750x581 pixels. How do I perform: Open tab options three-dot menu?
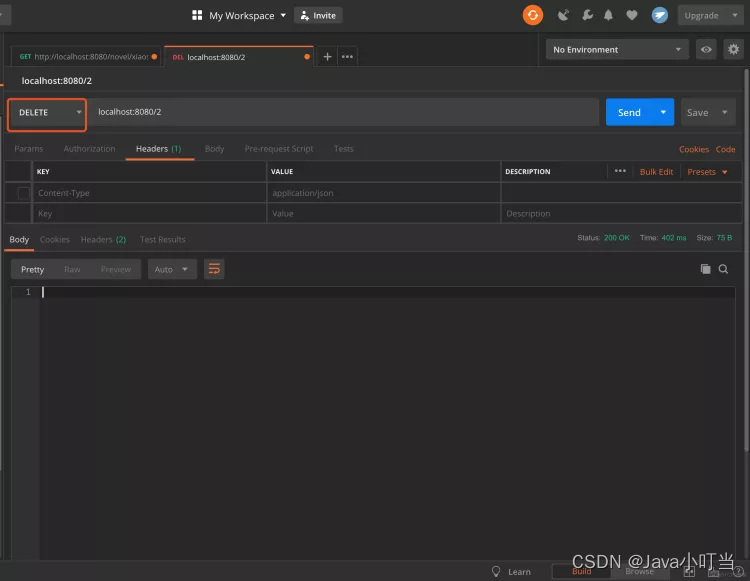click(347, 57)
